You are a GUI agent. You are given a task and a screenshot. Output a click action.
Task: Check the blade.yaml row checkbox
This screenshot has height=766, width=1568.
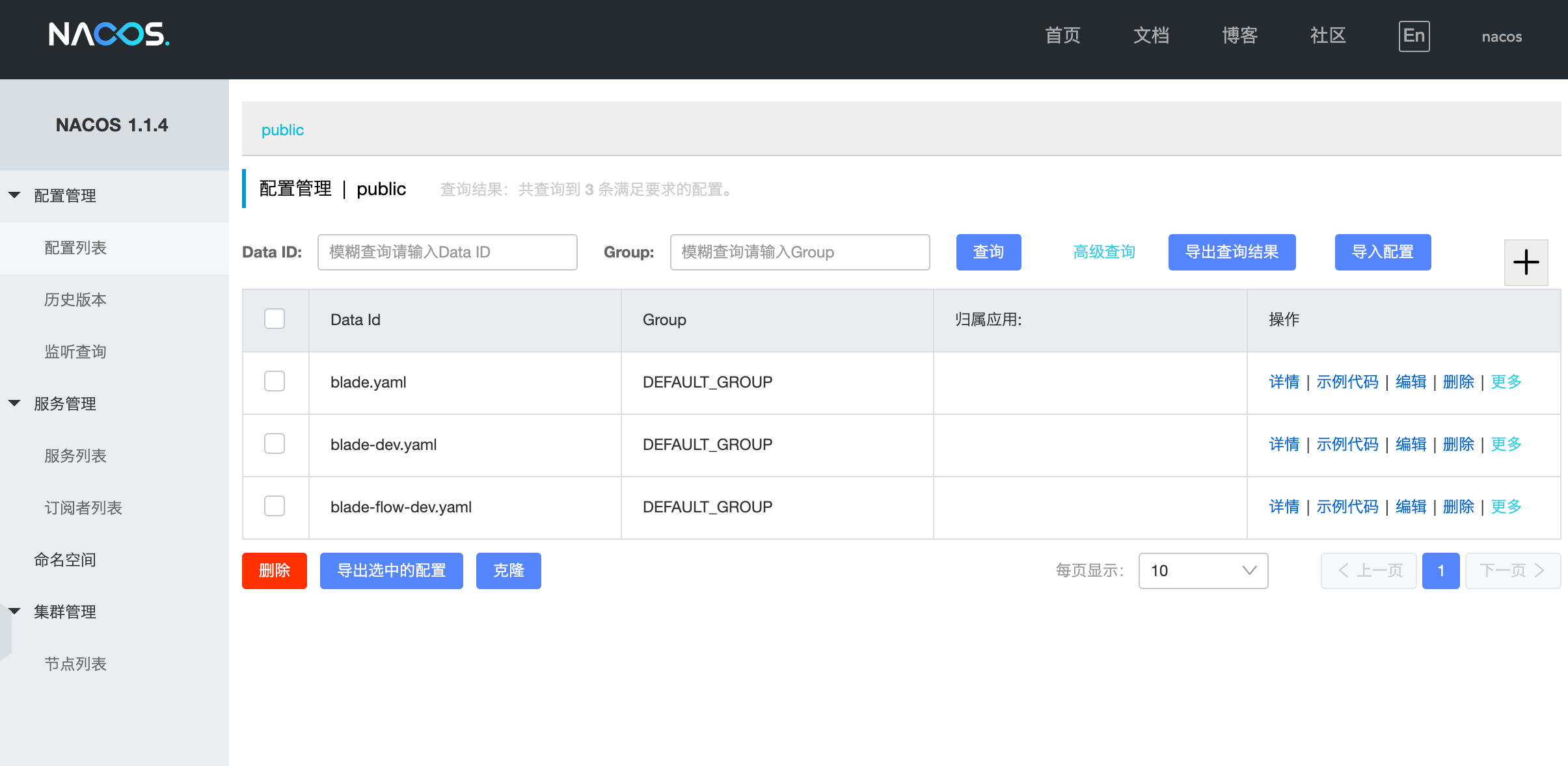275,382
